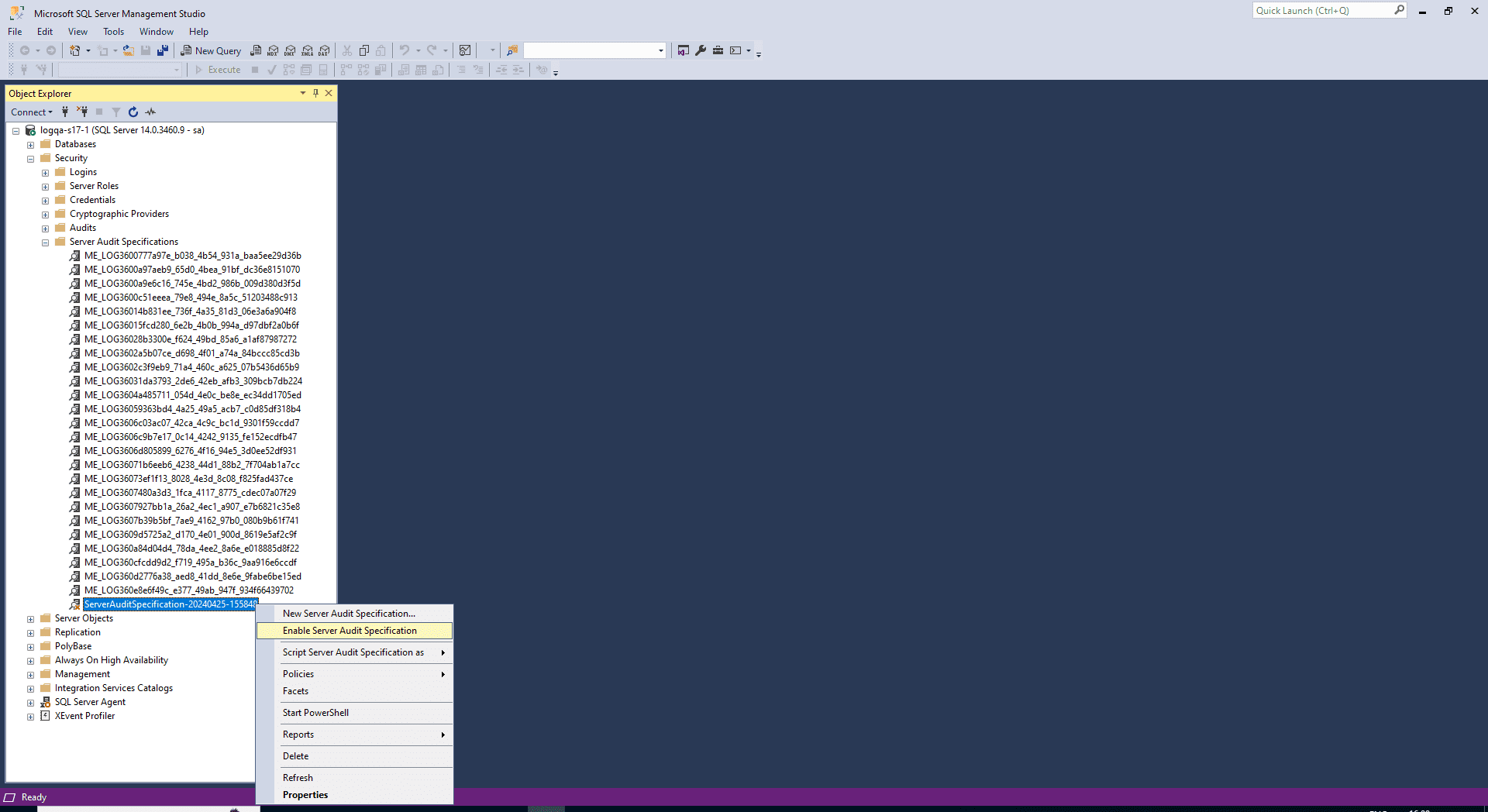This screenshot has height=812, width=1488.
Task: Click the search icon in Quick Launch
Action: click(x=1399, y=10)
